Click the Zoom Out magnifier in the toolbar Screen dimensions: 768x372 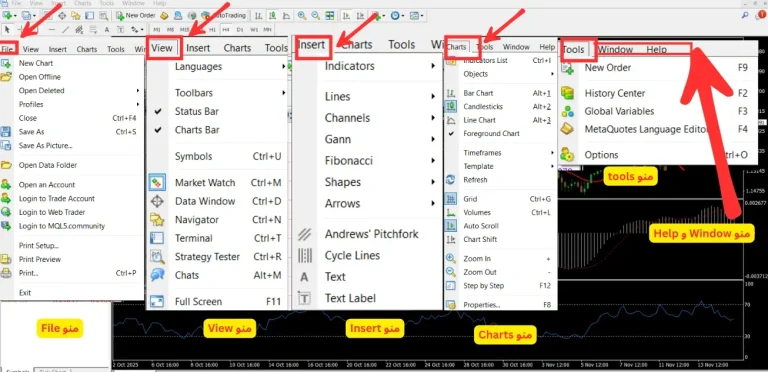(315, 16)
